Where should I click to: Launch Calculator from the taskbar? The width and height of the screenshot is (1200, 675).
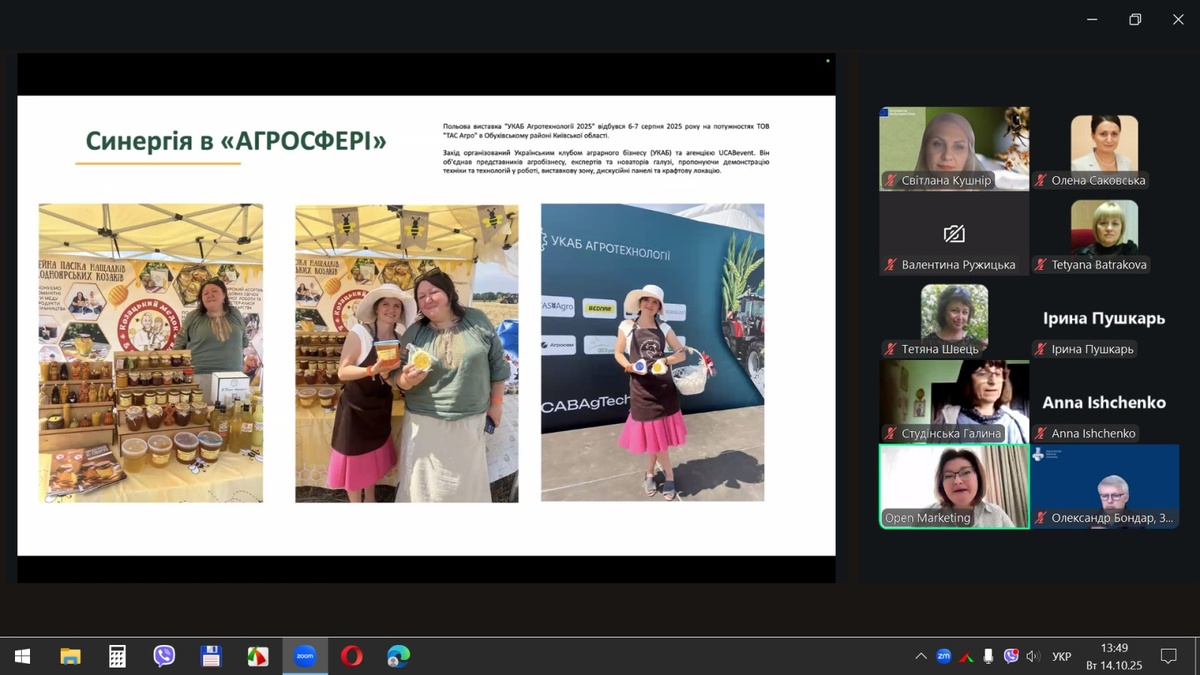pyautogui.click(x=117, y=656)
